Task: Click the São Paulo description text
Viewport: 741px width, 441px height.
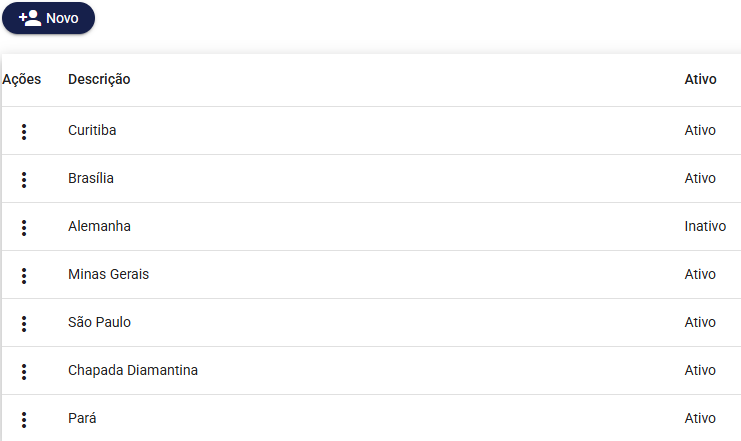Action: click(99, 323)
